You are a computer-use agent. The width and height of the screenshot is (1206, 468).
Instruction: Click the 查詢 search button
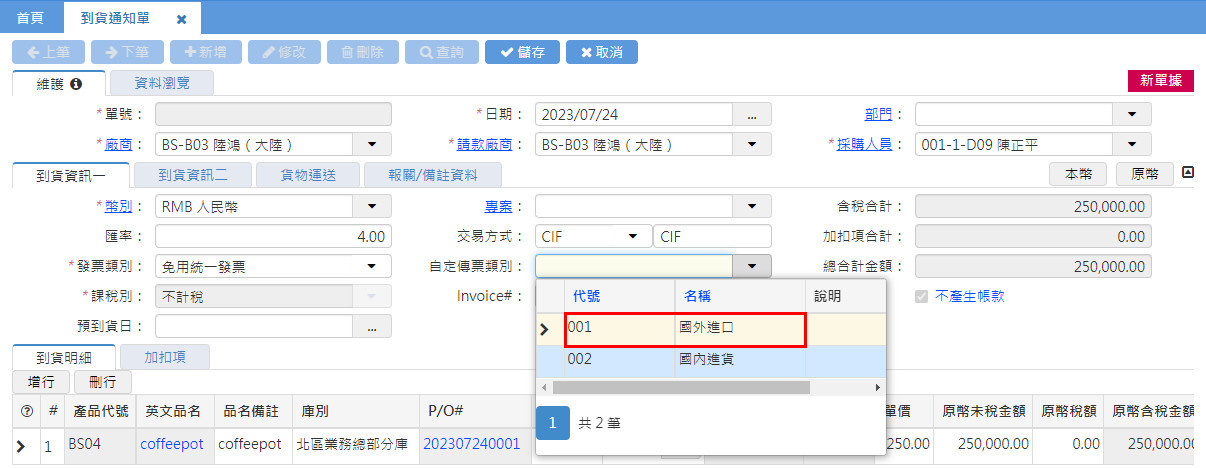pos(441,52)
